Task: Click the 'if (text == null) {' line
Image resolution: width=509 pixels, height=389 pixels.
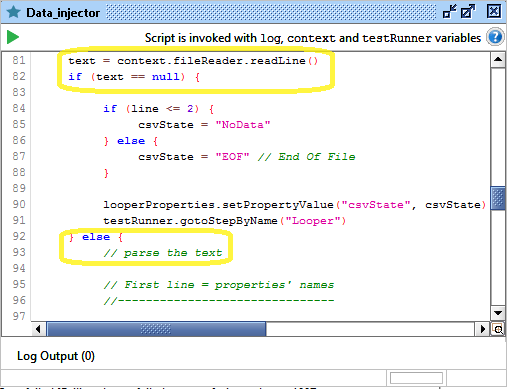Action: tap(134, 77)
